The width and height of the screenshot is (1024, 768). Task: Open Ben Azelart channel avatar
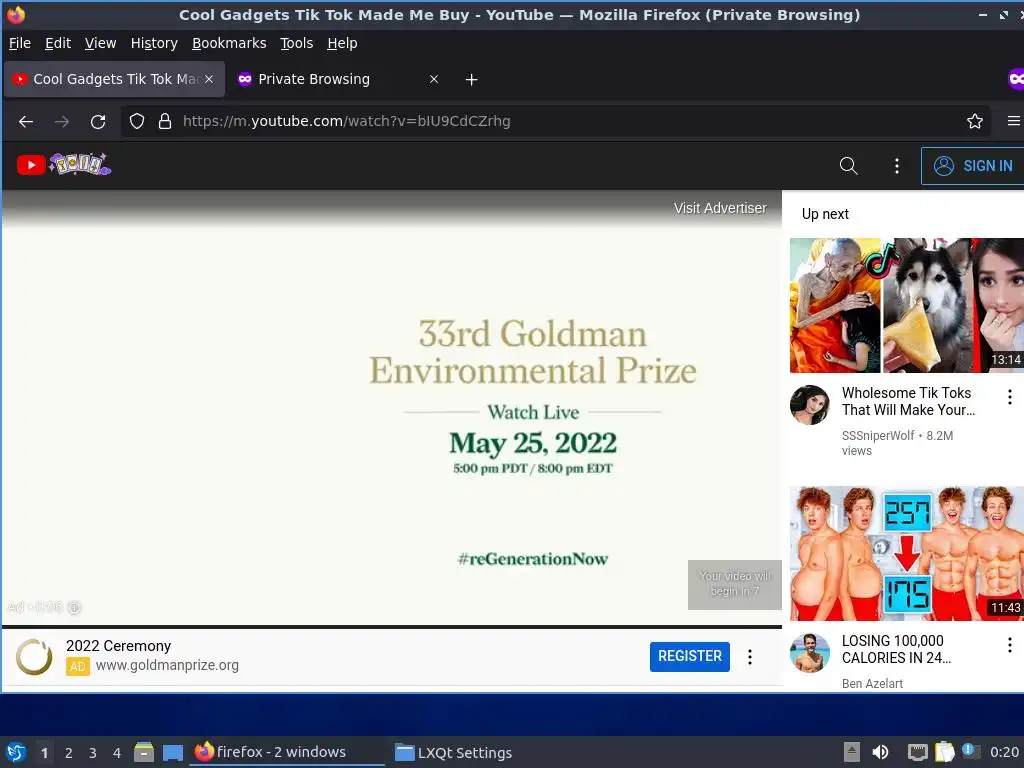tap(810, 652)
